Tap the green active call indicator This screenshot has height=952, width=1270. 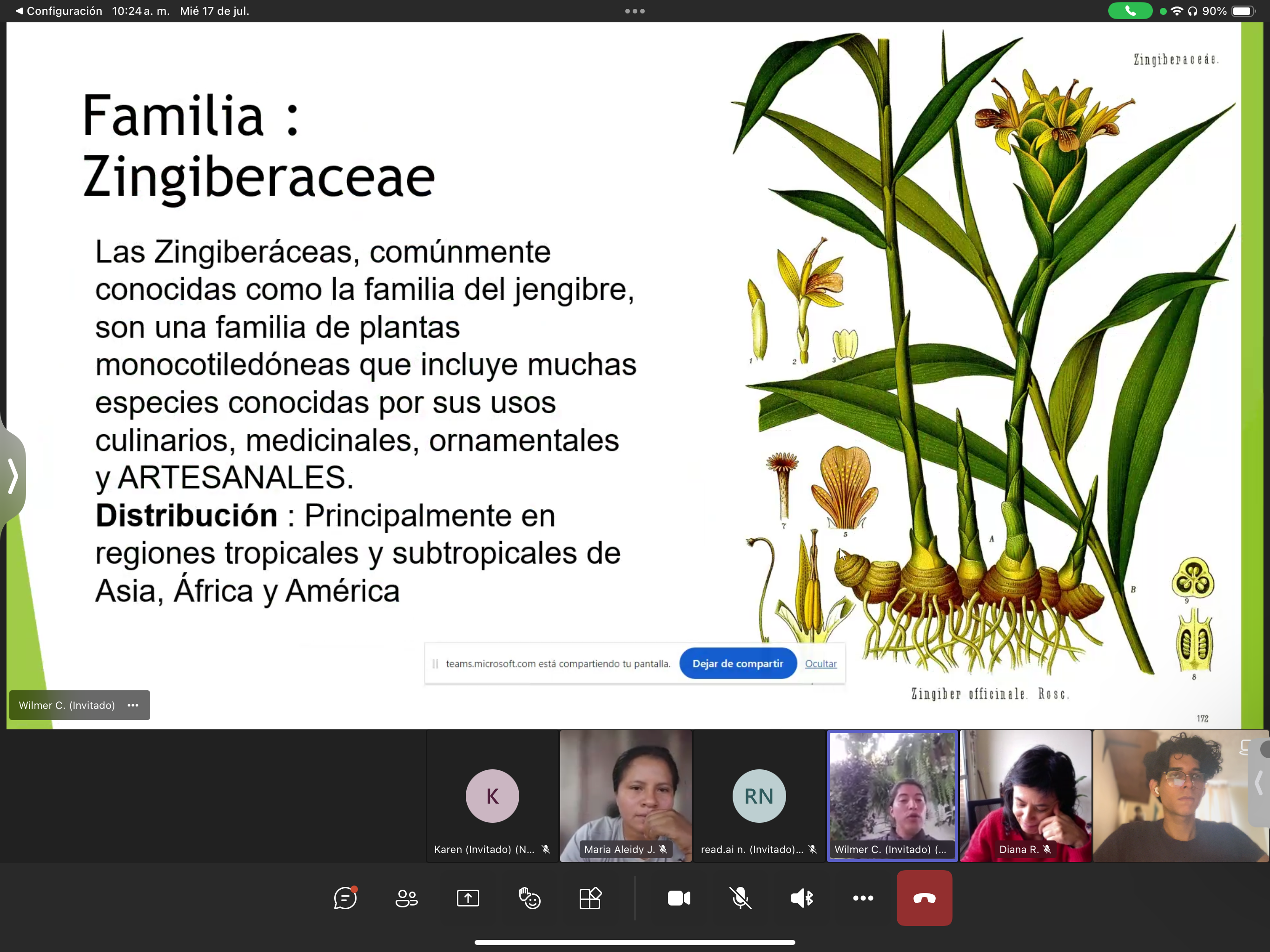pos(1129,11)
